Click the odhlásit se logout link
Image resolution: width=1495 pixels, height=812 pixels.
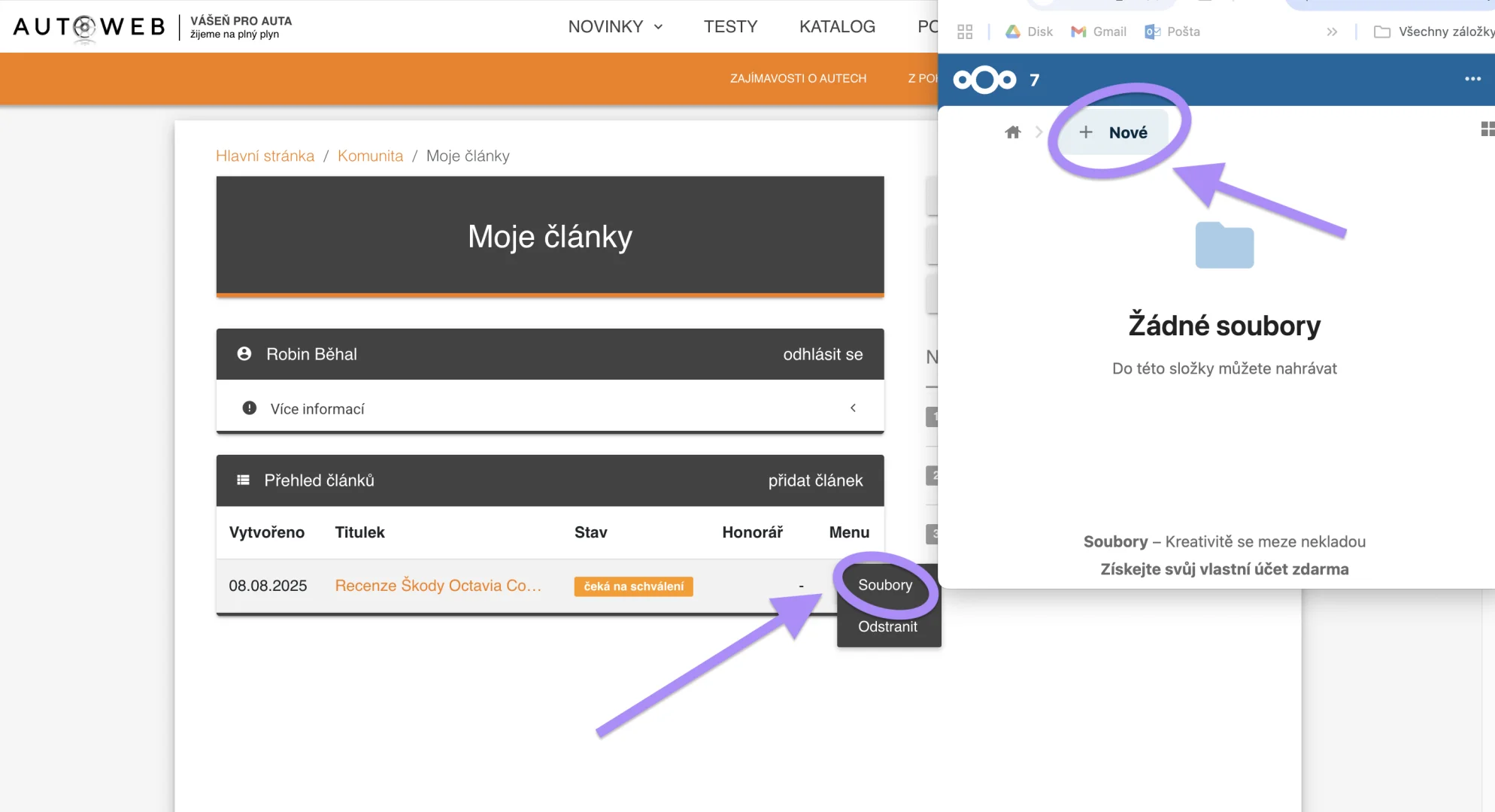click(x=823, y=354)
